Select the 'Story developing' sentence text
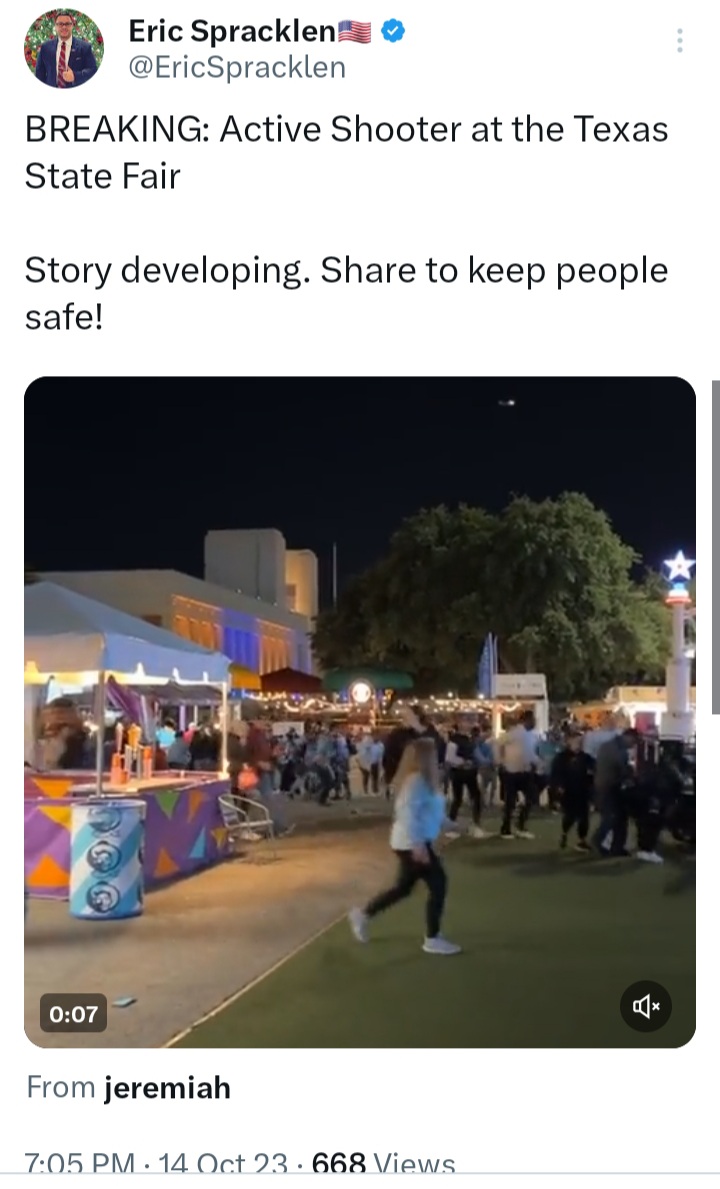Screen dimensions: 720x1189 pyautogui.click(x=346, y=293)
